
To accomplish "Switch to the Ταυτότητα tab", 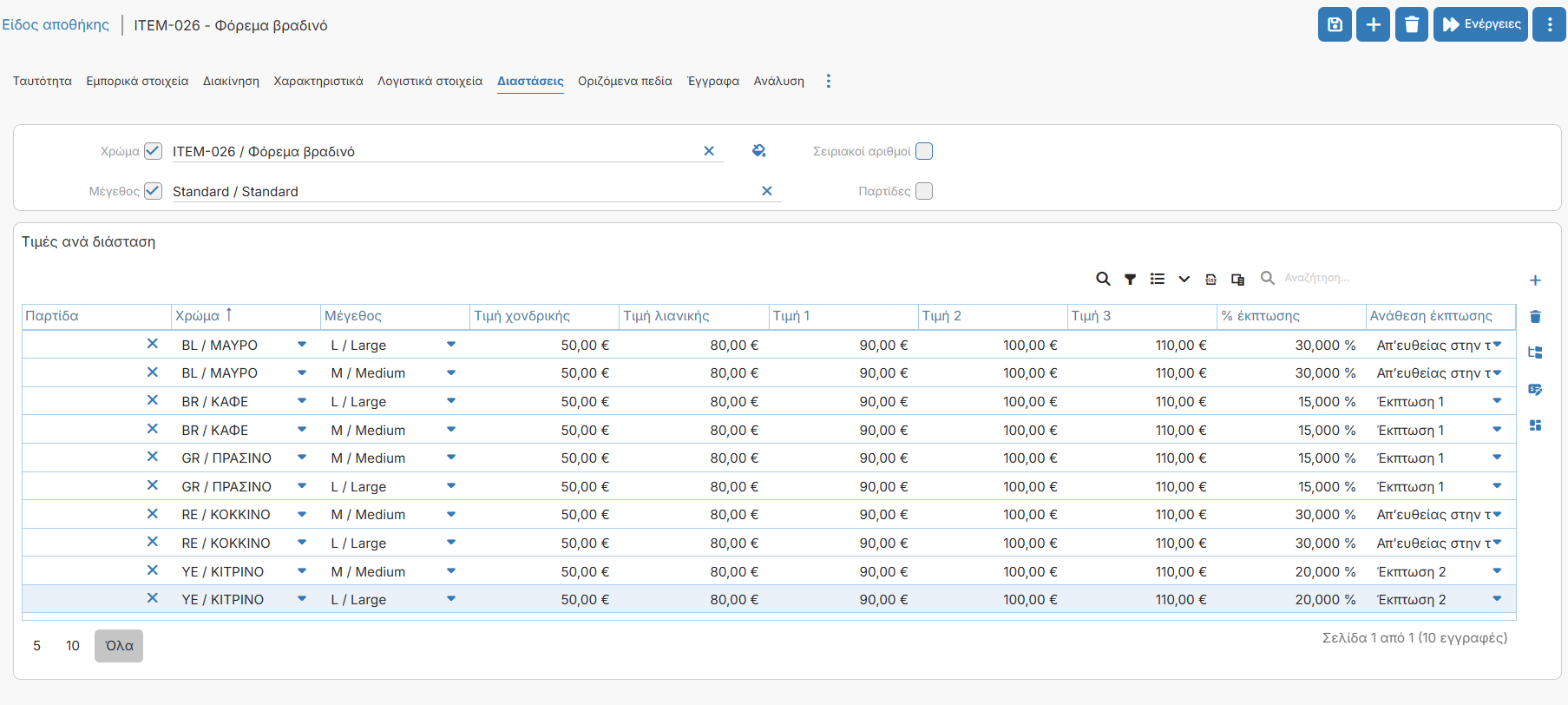I will (x=43, y=81).
